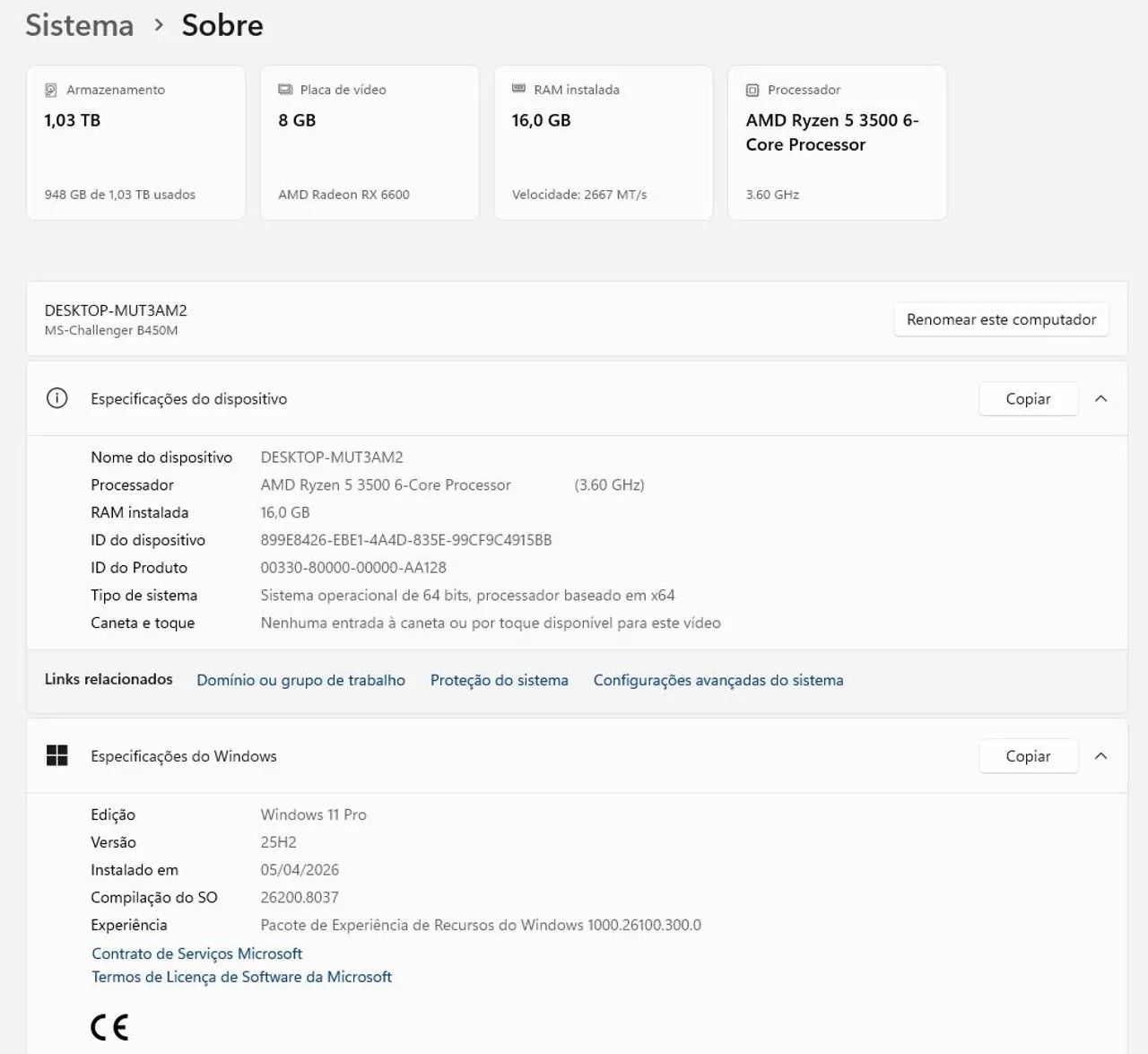Image resolution: width=1148 pixels, height=1054 pixels.
Task: Click the 3.60 GHz text on processor card
Action: pos(772,195)
